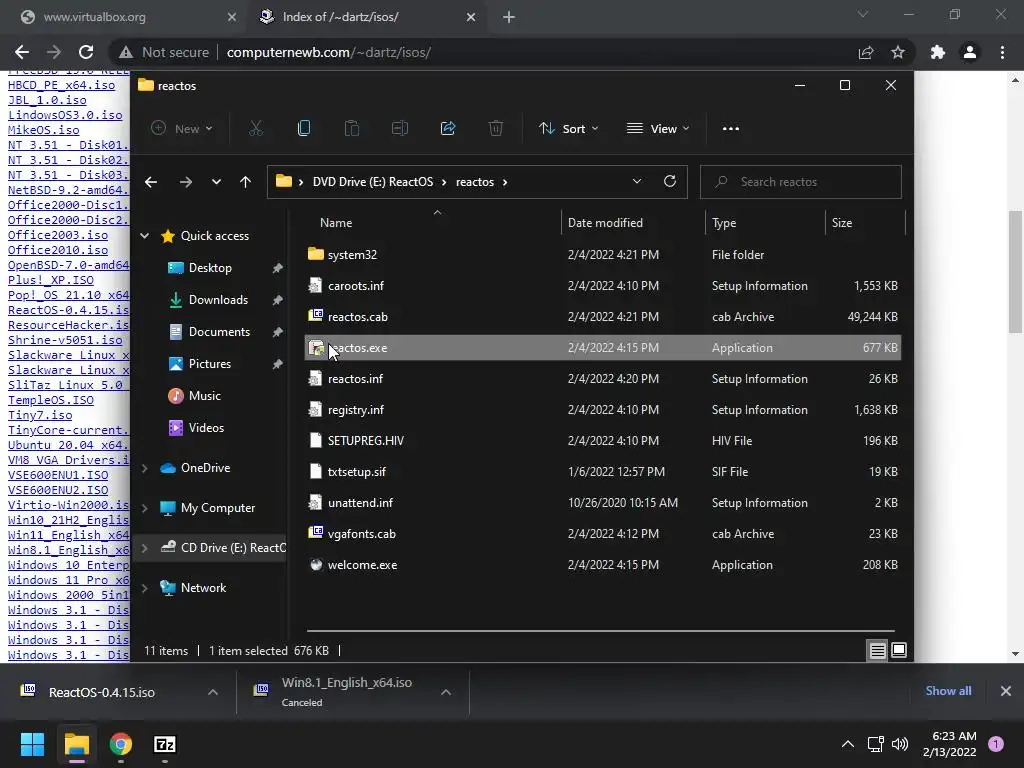The image size is (1024, 768).
Task: Open a new Chrome tab
Action: click(x=509, y=17)
